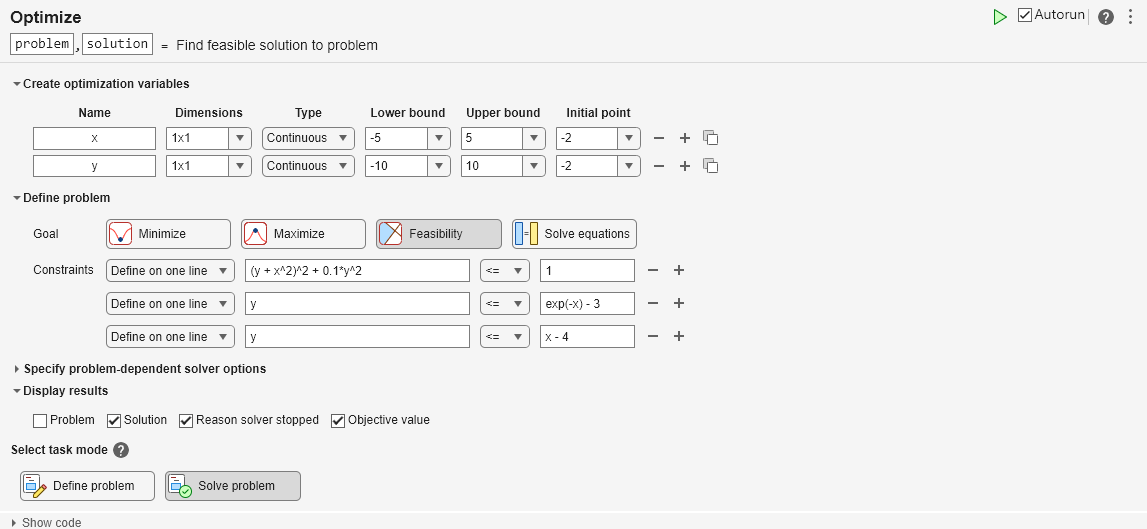Add constraint after the x - 4 row
This screenshot has height=529, width=1147.
(x=679, y=336)
